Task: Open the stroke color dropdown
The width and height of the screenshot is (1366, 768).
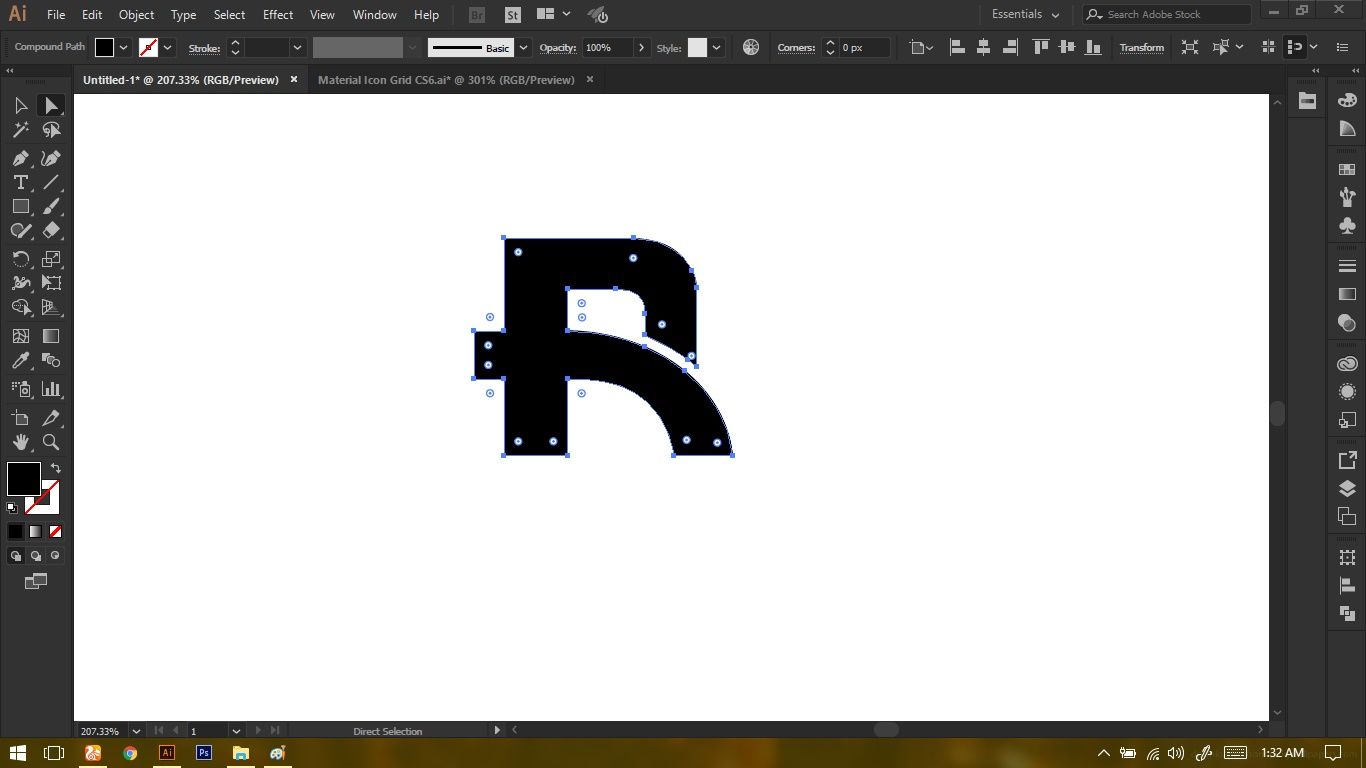Action: tap(167, 48)
